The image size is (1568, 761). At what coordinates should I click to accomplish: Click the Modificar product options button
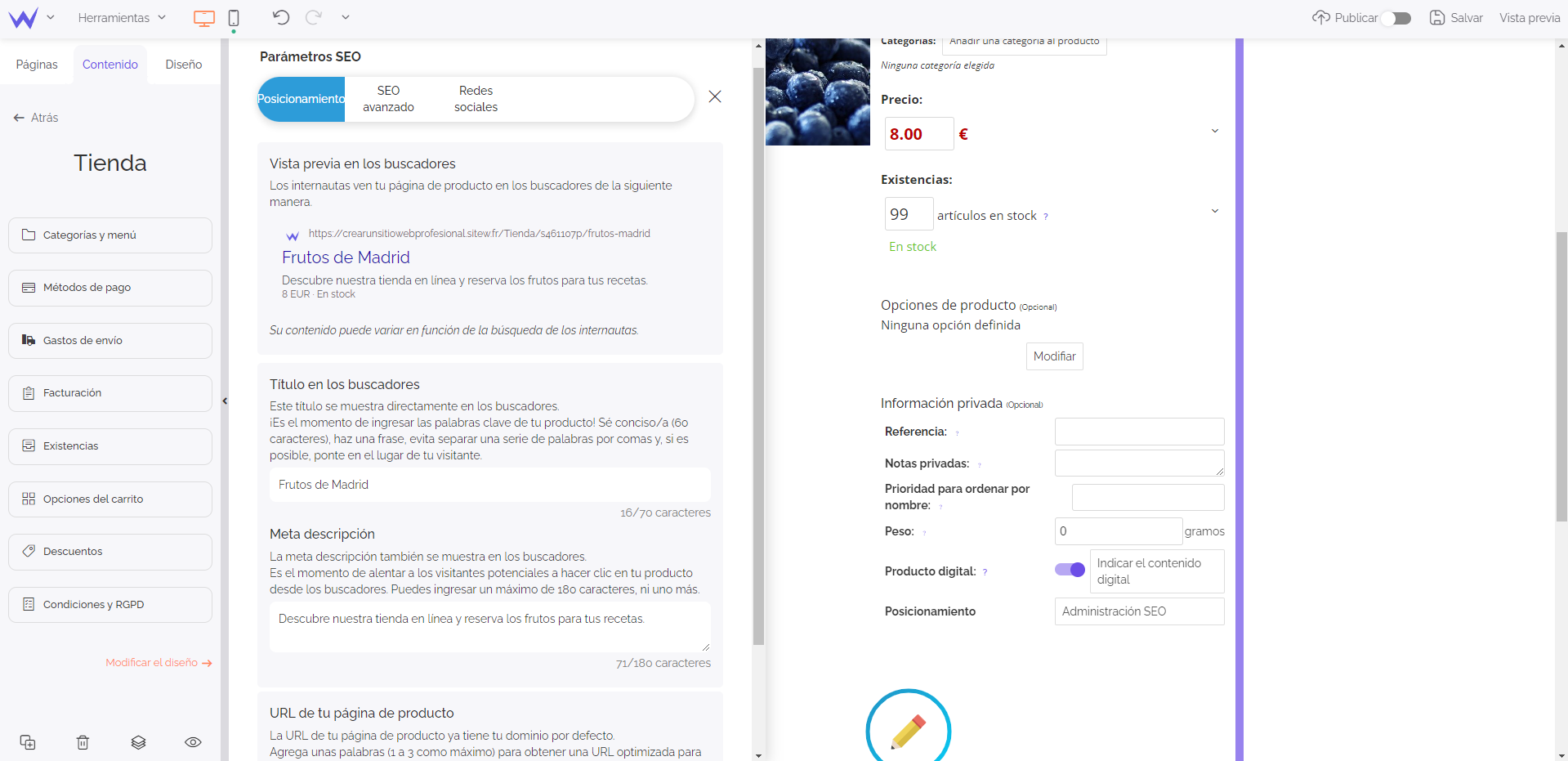tap(1055, 356)
